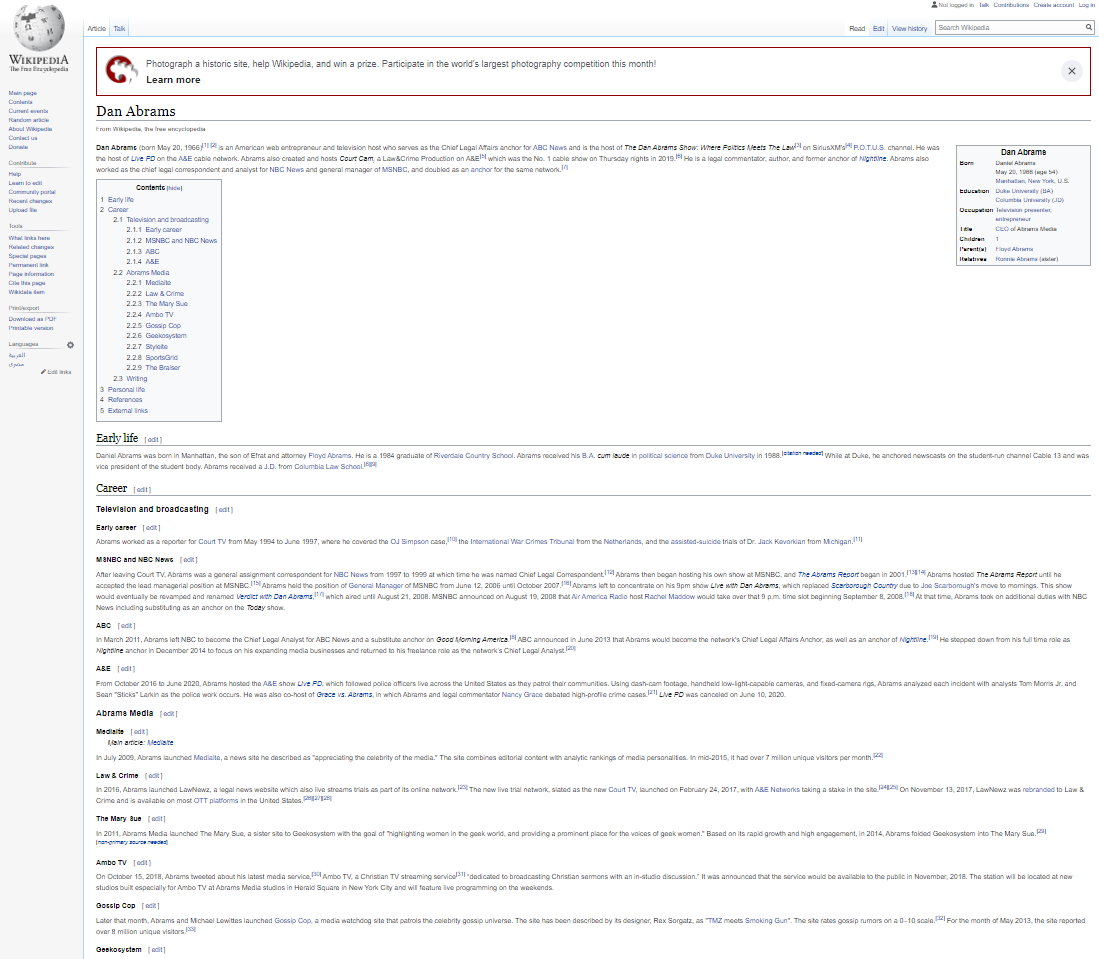
Task: Open the Rachel Maddow link
Action: [669, 597]
